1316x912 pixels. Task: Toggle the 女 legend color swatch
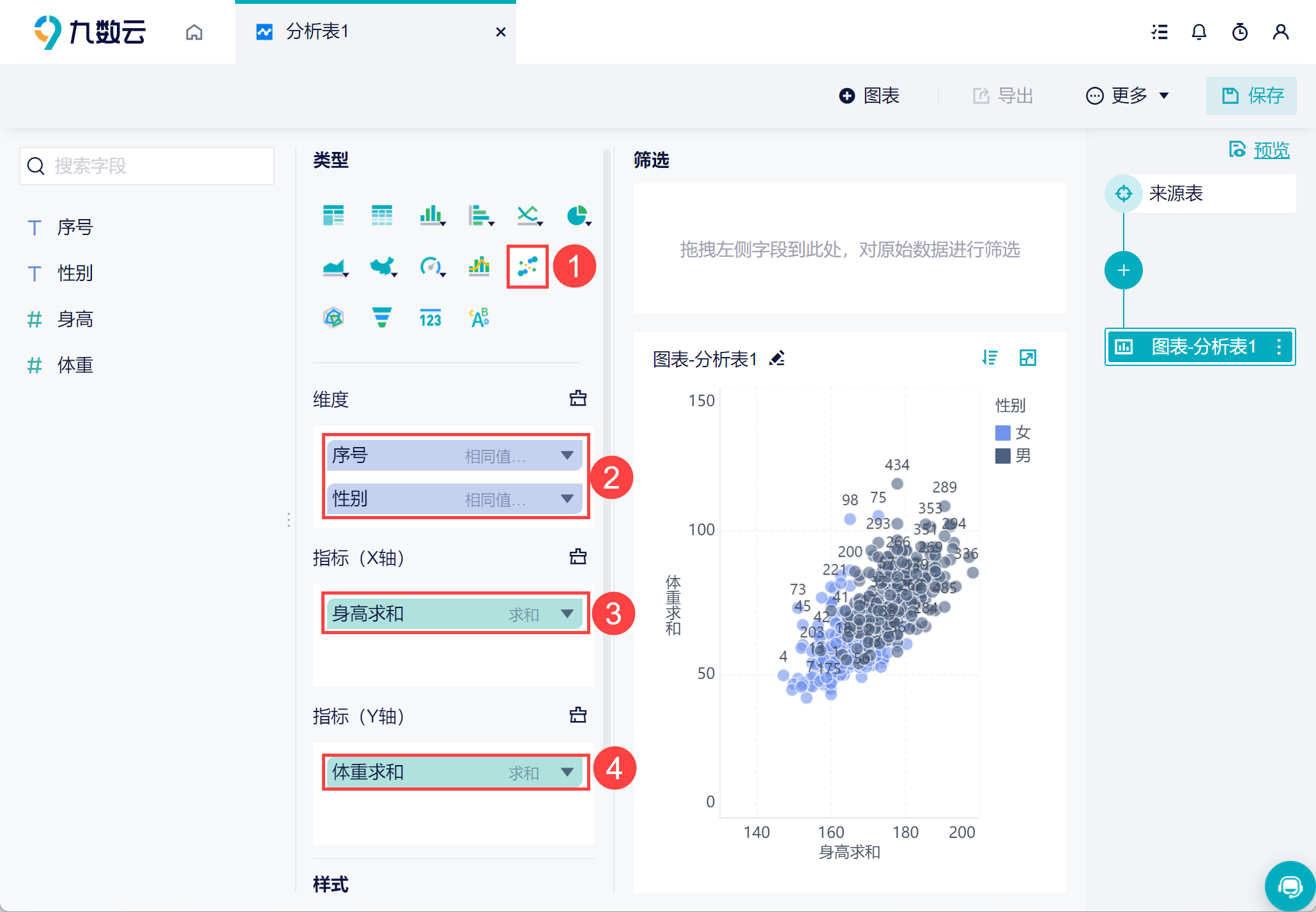click(1002, 433)
